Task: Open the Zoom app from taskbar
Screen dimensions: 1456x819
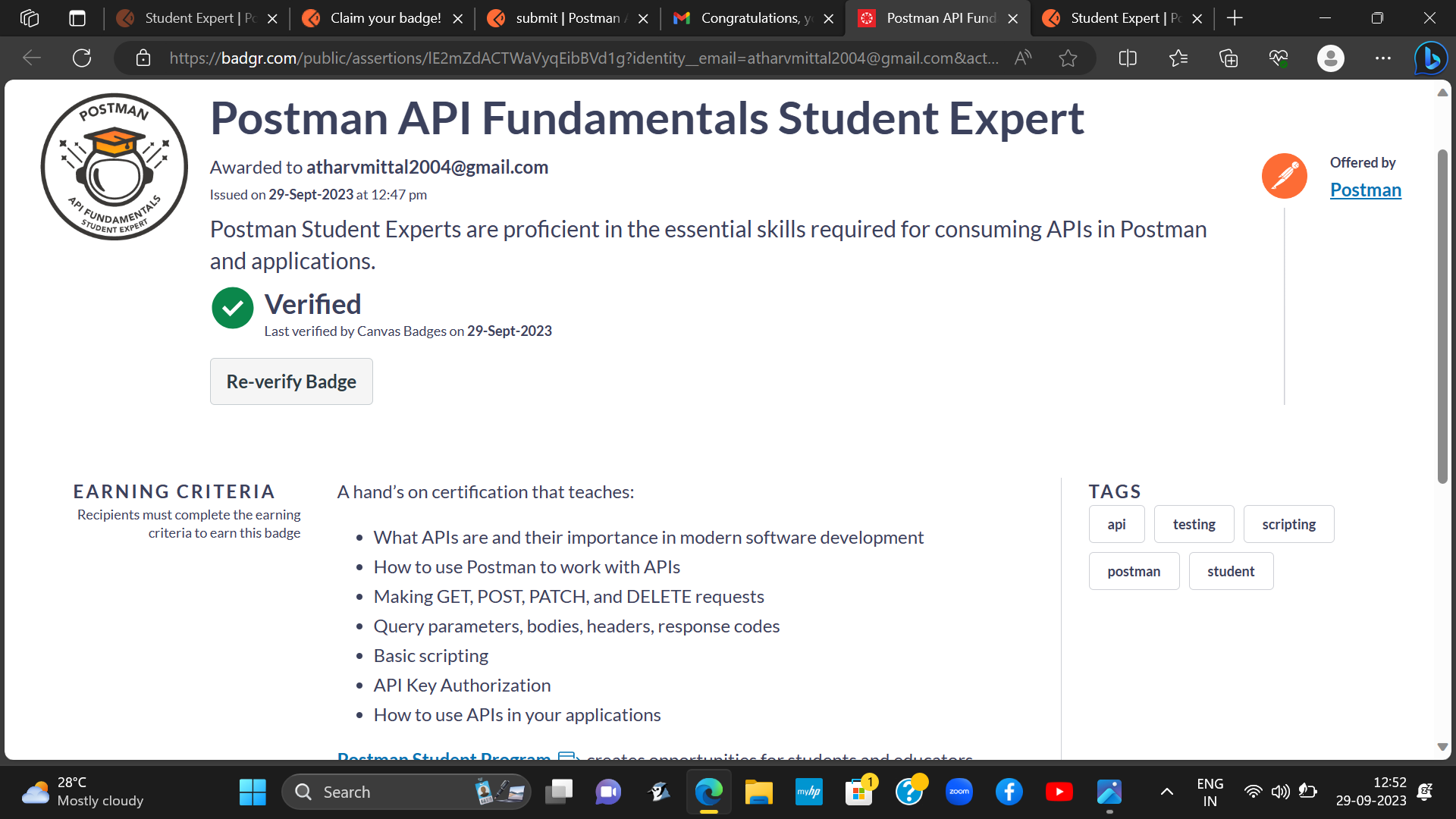Action: pos(959,792)
